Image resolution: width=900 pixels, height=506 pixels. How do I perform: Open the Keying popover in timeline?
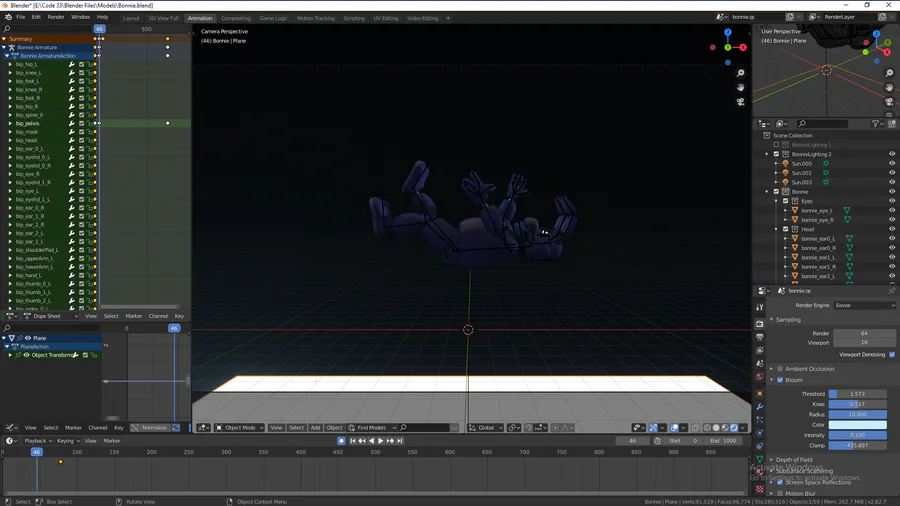(x=68, y=441)
